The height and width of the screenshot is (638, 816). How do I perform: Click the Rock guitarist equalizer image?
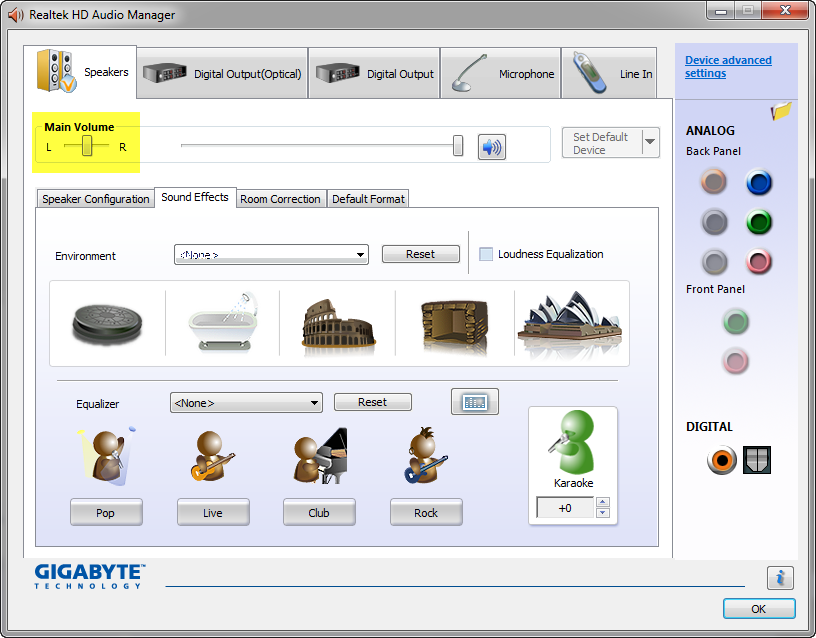tap(426, 455)
